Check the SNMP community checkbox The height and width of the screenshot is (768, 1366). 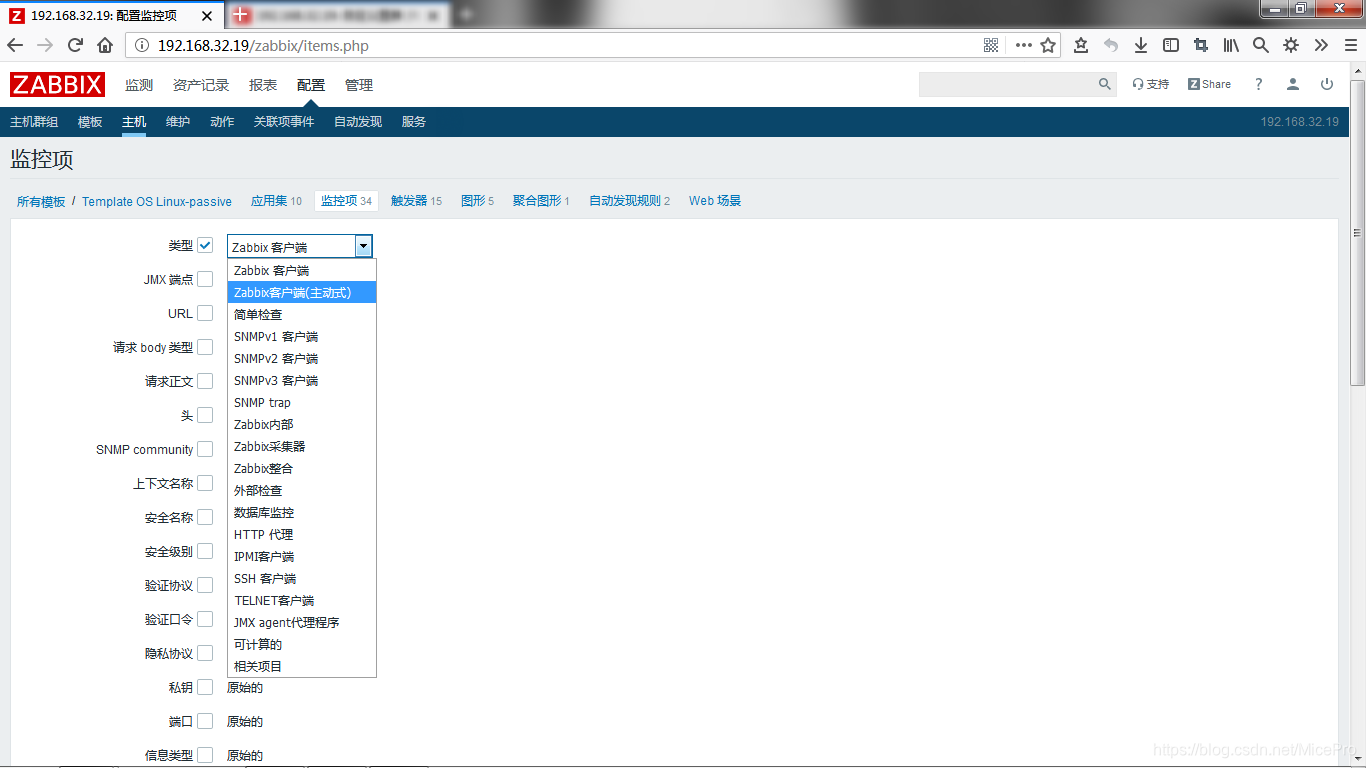click(x=205, y=449)
